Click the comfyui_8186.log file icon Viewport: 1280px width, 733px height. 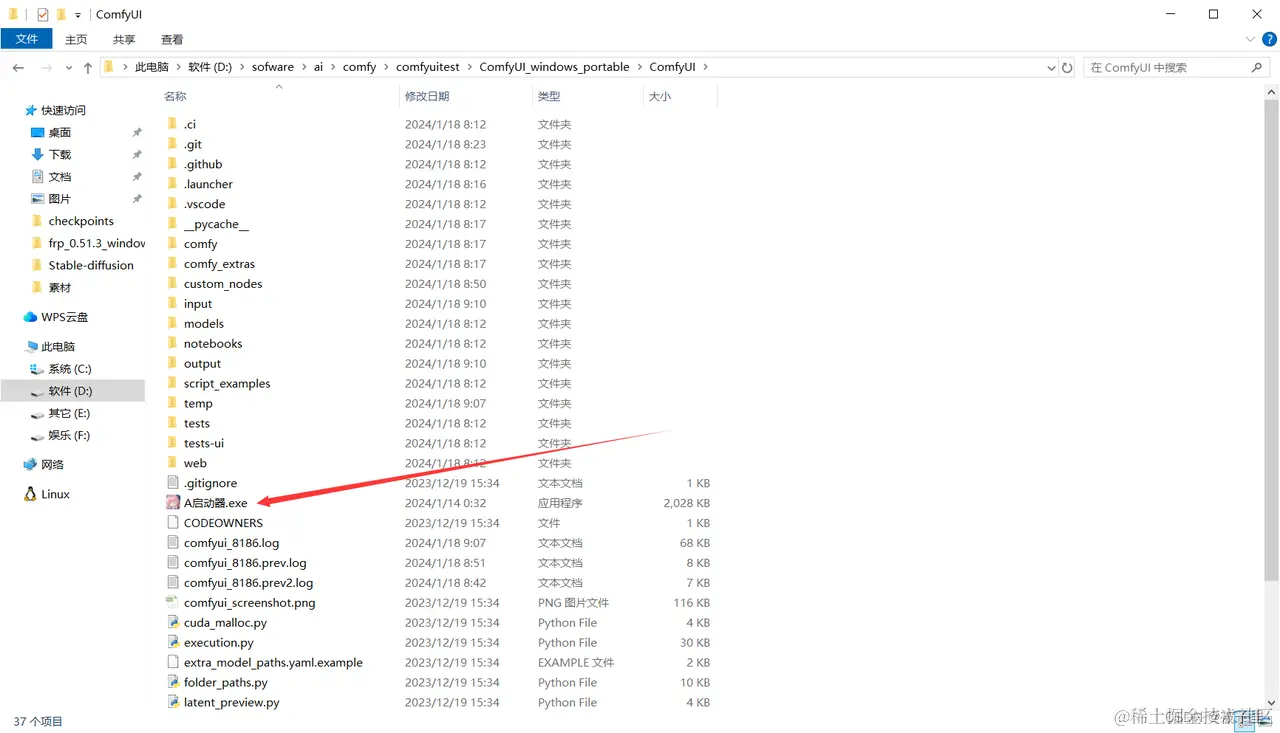click(x=173, y=543)
